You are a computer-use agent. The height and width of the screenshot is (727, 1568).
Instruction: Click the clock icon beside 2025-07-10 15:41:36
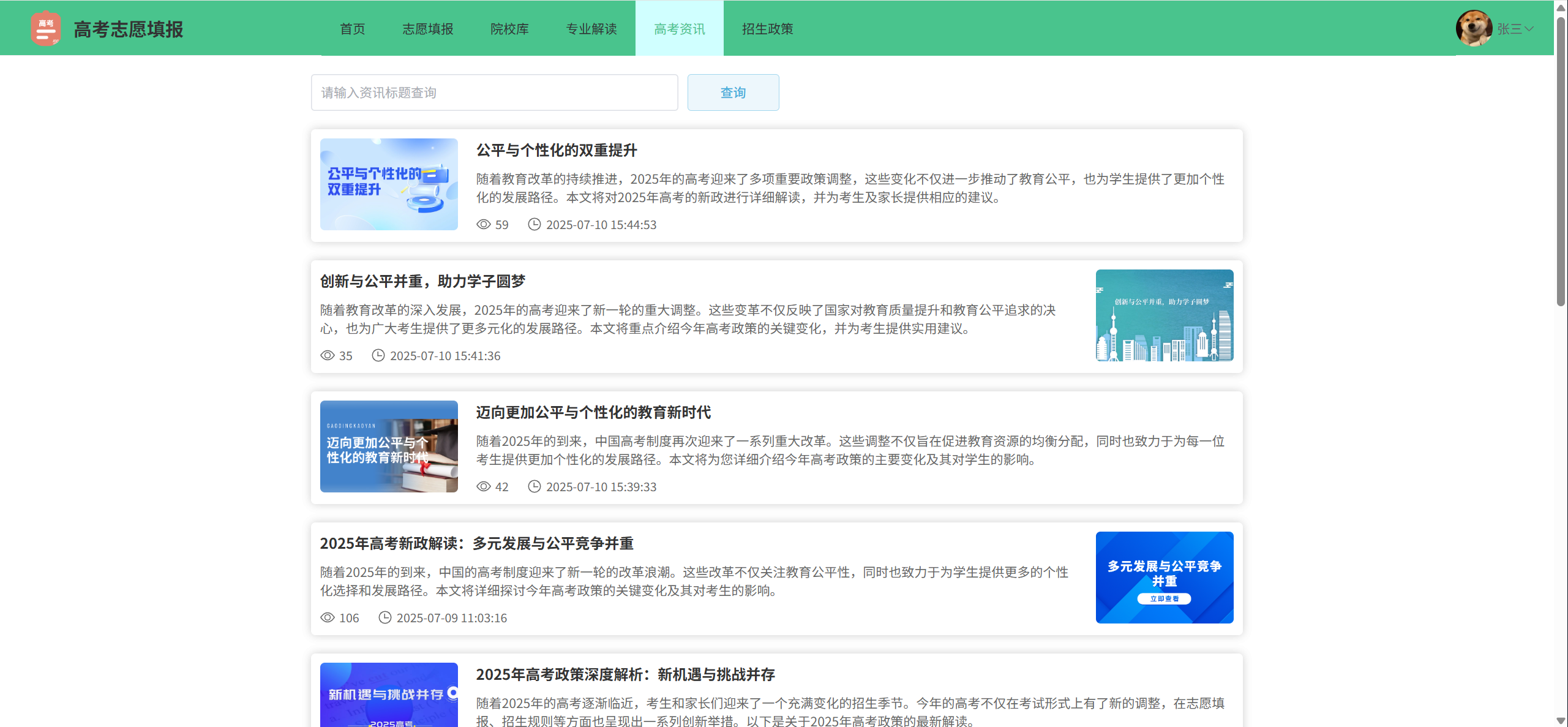pos(378,355)
